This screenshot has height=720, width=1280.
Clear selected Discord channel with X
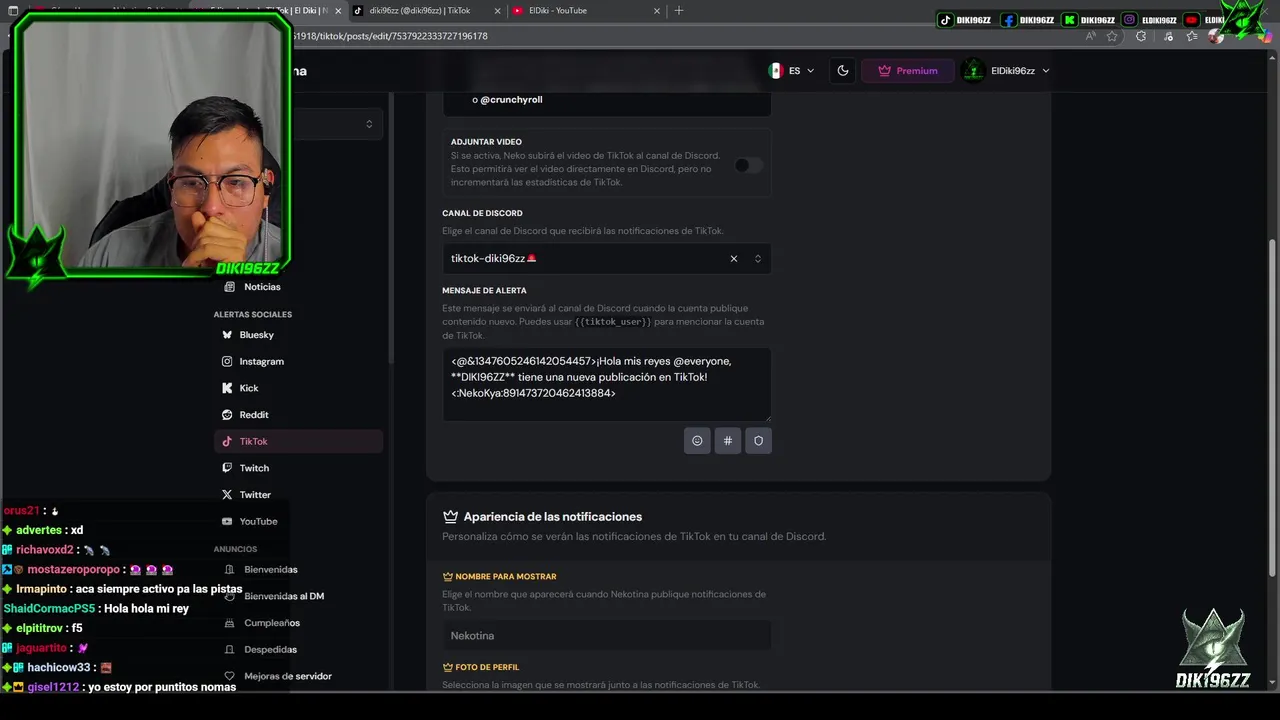pos(734,259)
